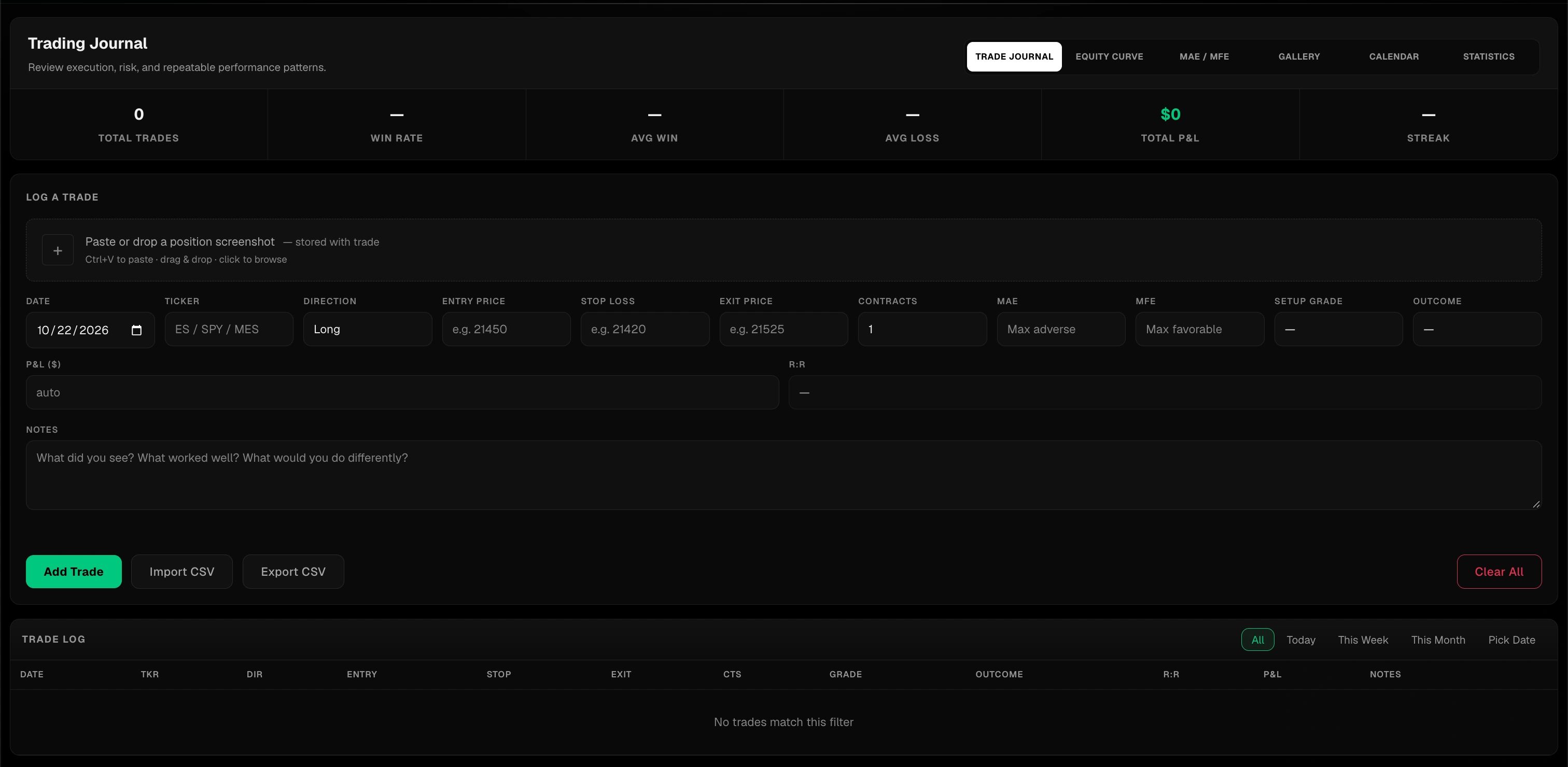Open the Statistics tab
Image resolution: width=1568 pixels, height=767 pixels.
point(1489,56)
